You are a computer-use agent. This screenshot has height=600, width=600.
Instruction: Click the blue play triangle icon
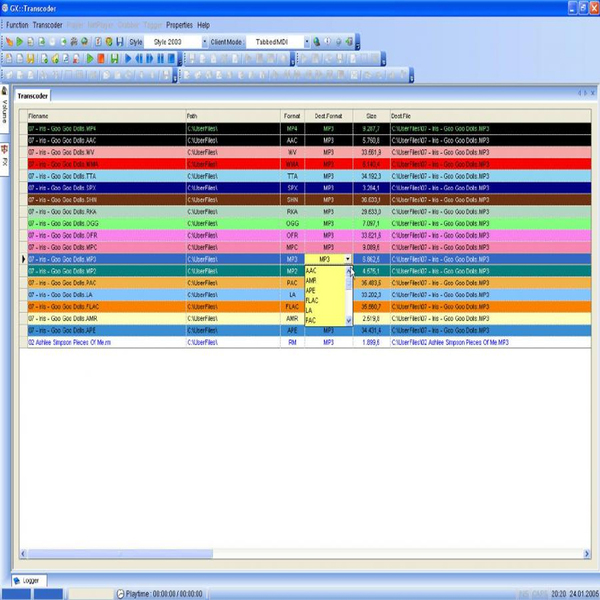point(128,59)
